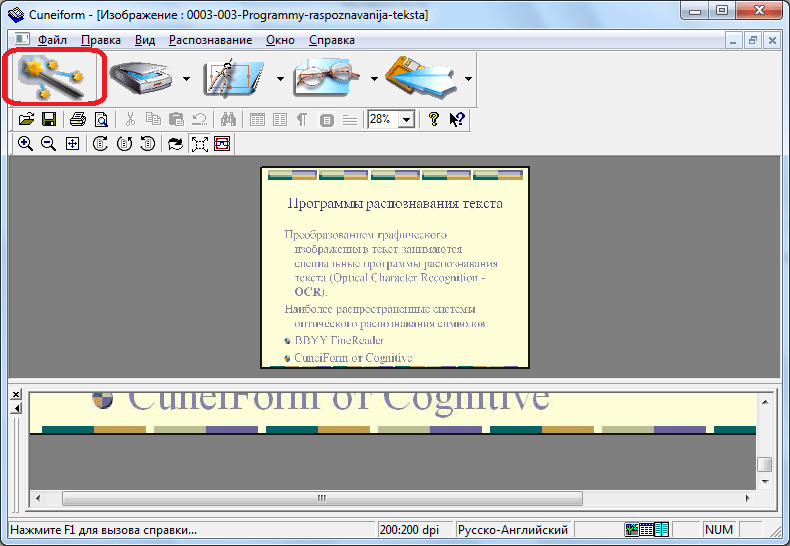Expand the save results dropdown arrow
Viewport: 790px width, 546px height.
click(x=468, y=79)
